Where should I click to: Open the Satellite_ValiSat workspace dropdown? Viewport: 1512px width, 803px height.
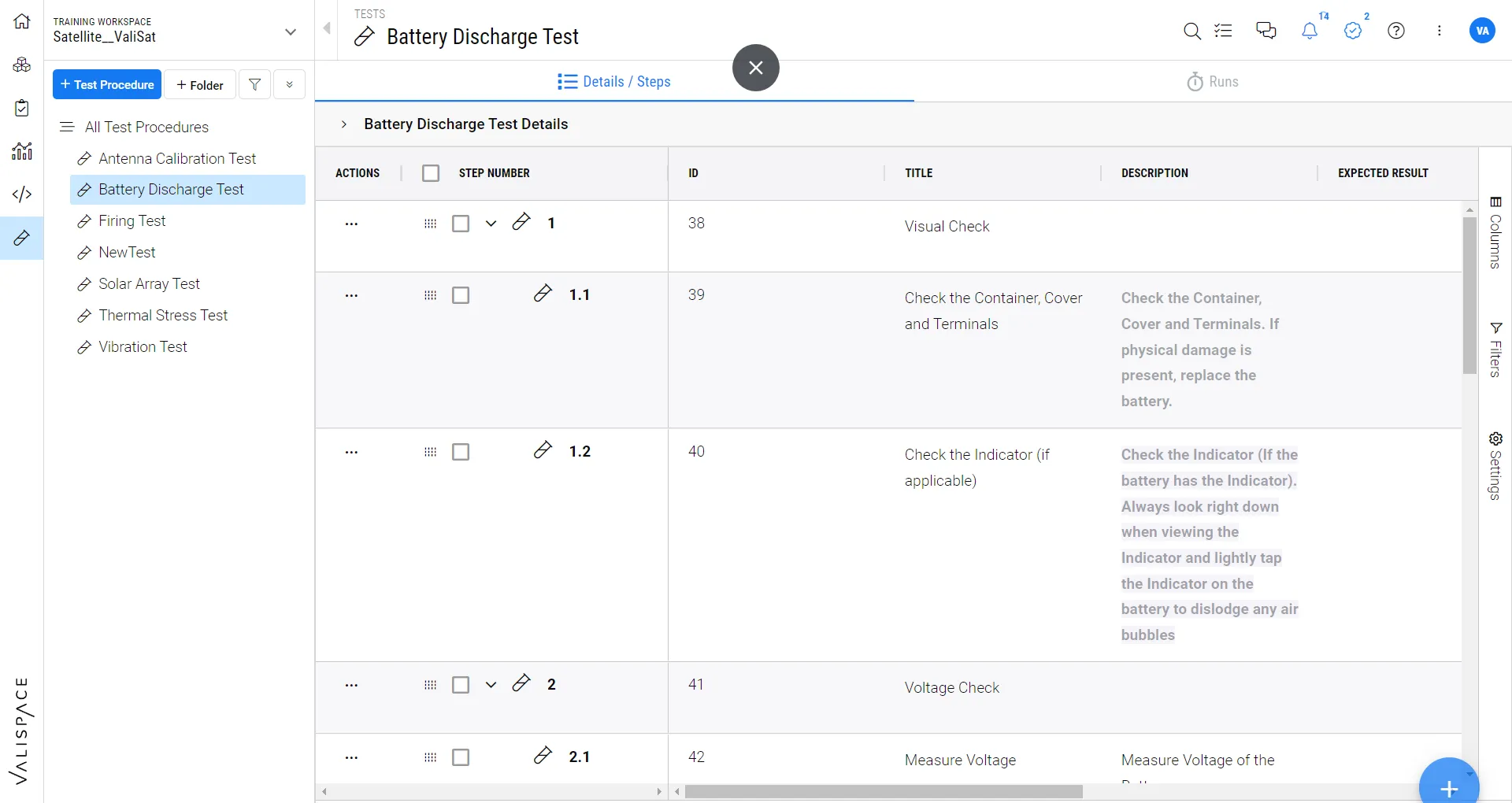coord(290,31)
